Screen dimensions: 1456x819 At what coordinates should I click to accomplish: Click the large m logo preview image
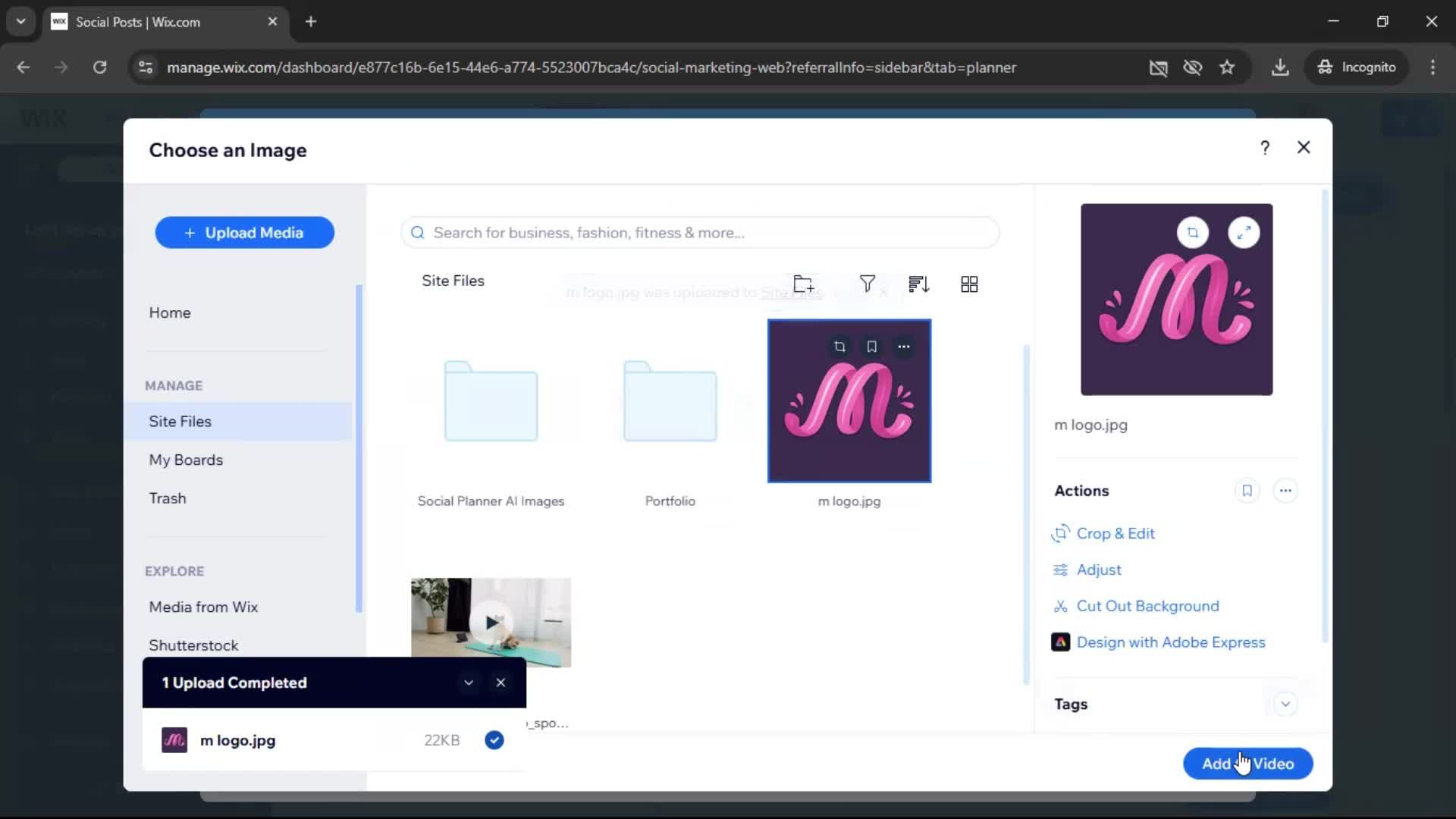tap(1177, 300)
